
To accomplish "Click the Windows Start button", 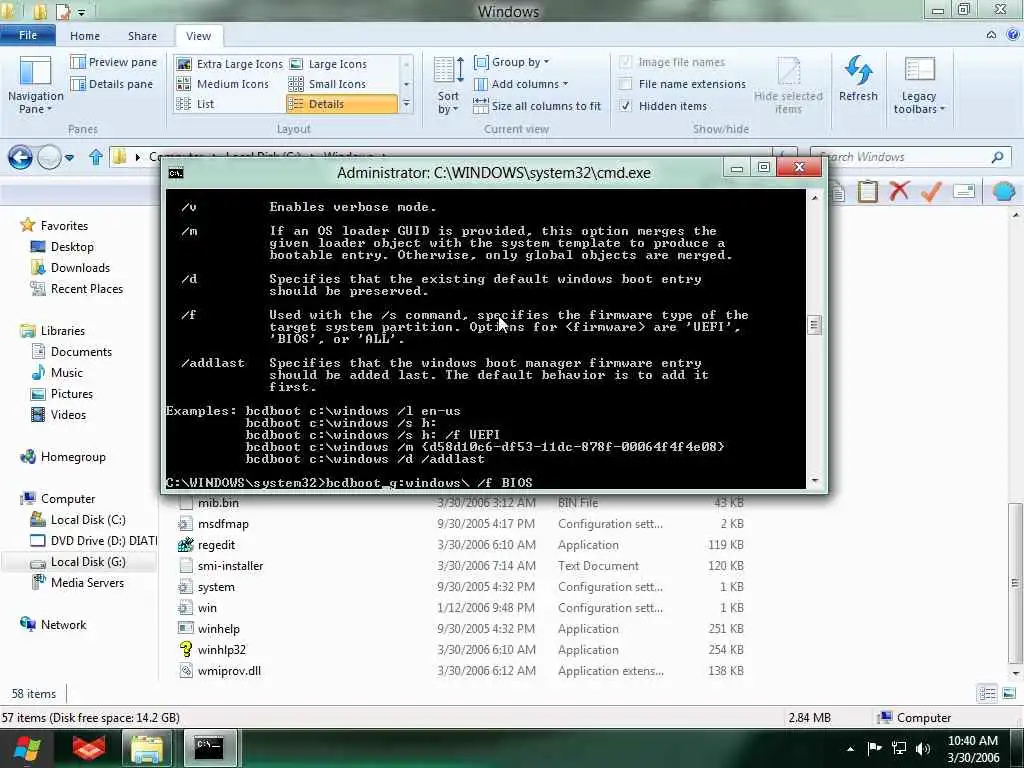I will pyautogui.click(x=26, y=749).
